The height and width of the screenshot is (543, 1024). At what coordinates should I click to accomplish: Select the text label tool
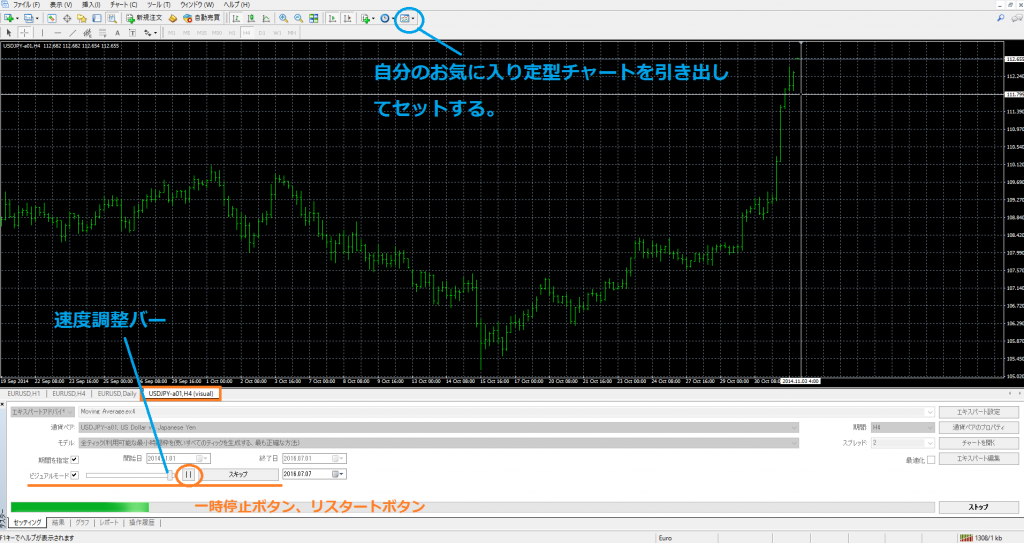point(133,33)
